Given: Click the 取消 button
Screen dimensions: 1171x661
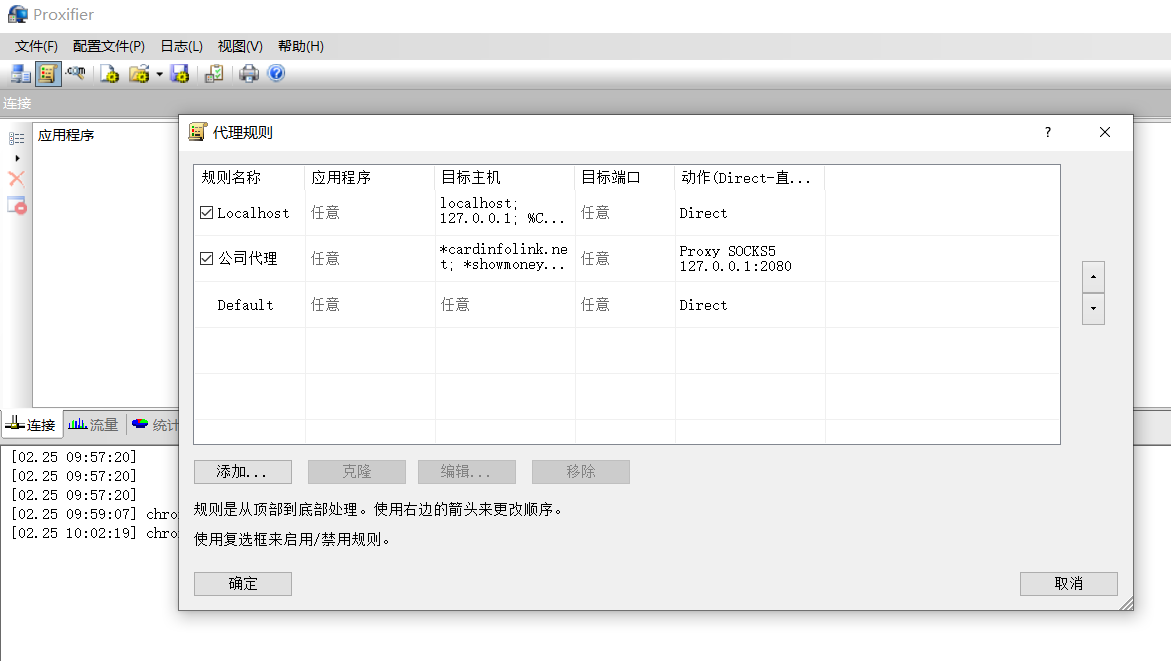Looking at the screenshot, I should pos(1069,584).
